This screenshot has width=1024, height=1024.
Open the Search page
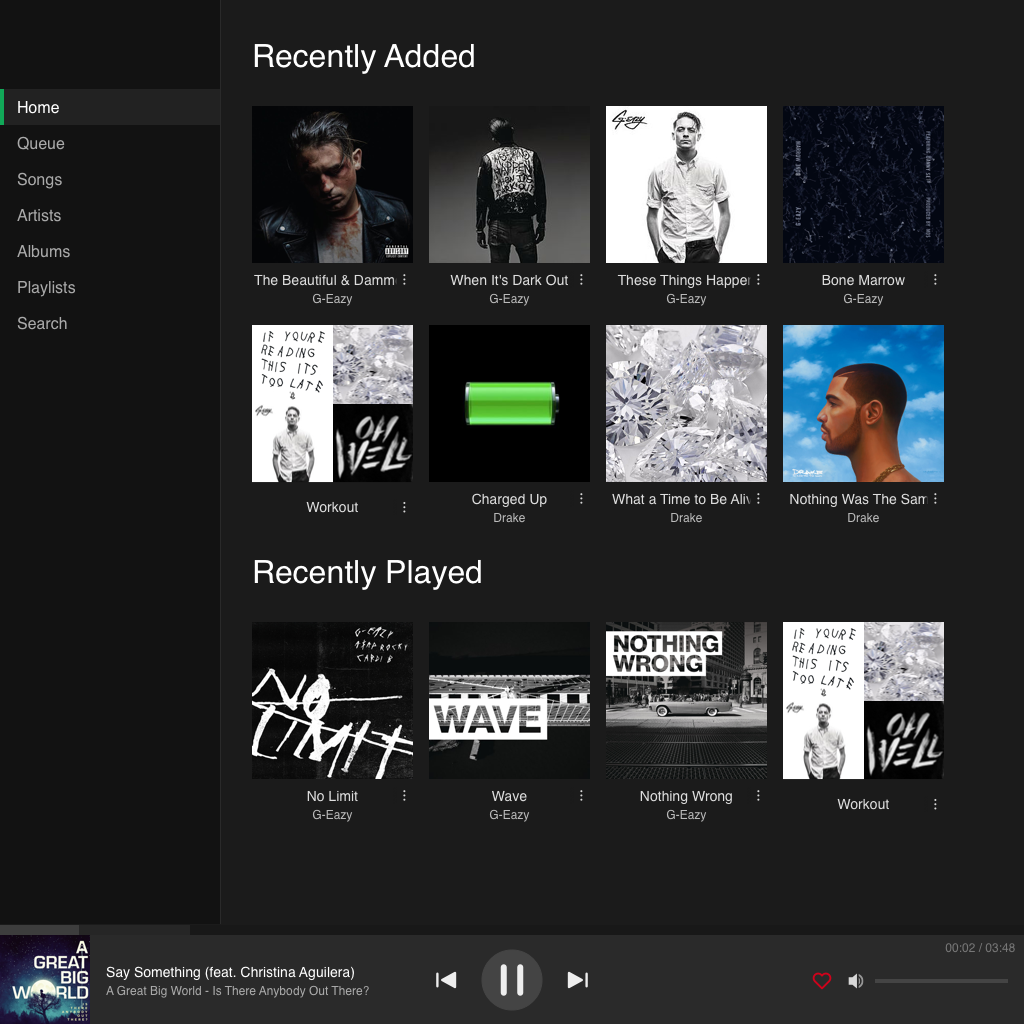110,323
